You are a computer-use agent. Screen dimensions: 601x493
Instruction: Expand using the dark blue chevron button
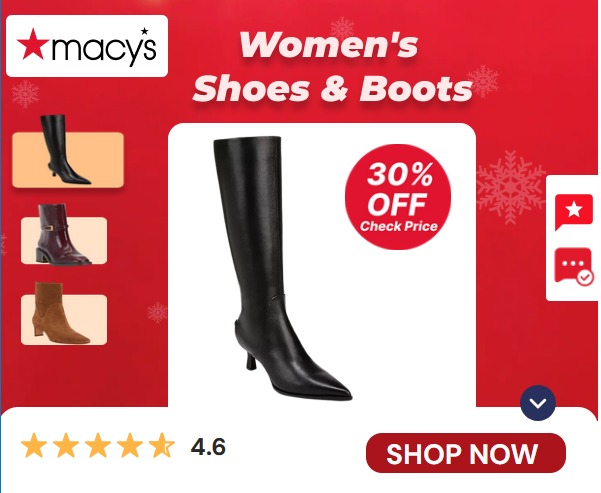click(538, 403)
